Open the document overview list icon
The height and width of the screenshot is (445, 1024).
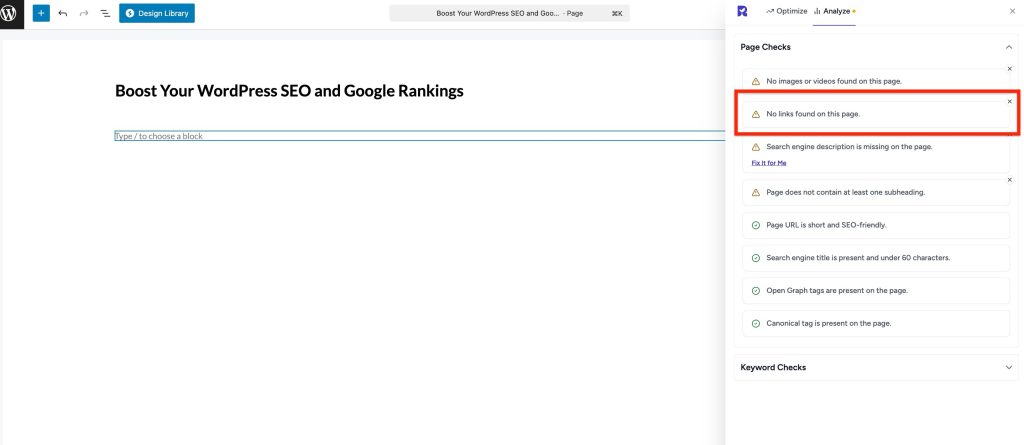(x=105, y=14)
